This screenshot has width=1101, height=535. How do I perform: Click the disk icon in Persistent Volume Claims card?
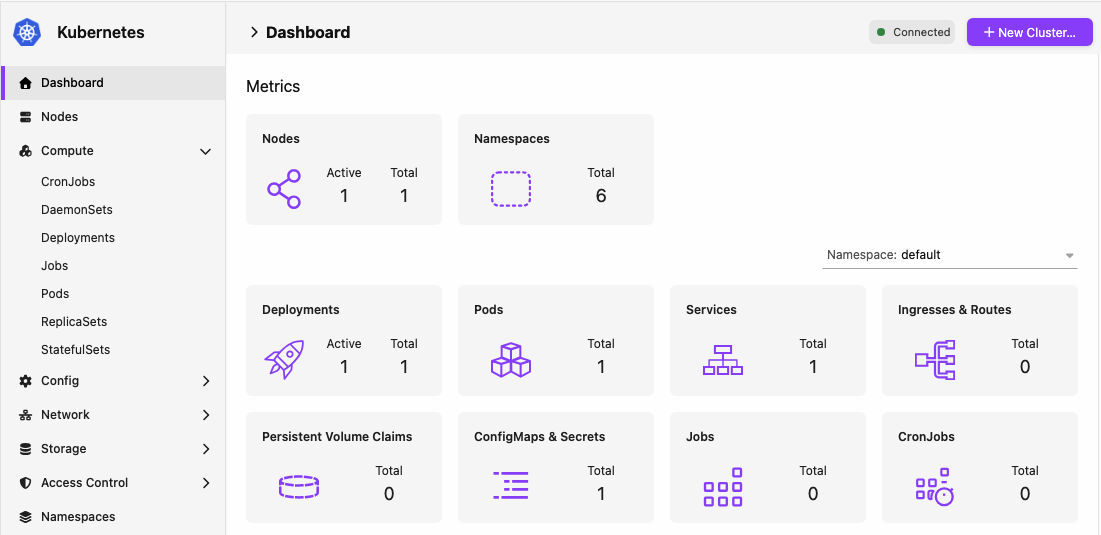[298, 486]
